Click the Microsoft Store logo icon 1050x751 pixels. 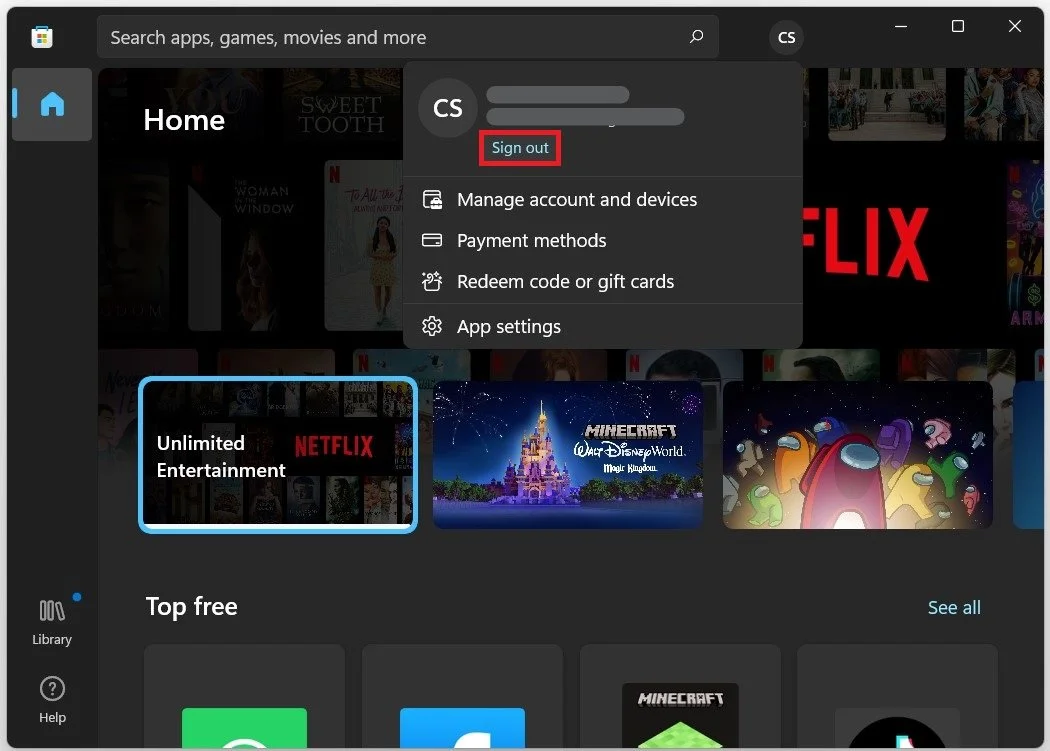(42, 37)
